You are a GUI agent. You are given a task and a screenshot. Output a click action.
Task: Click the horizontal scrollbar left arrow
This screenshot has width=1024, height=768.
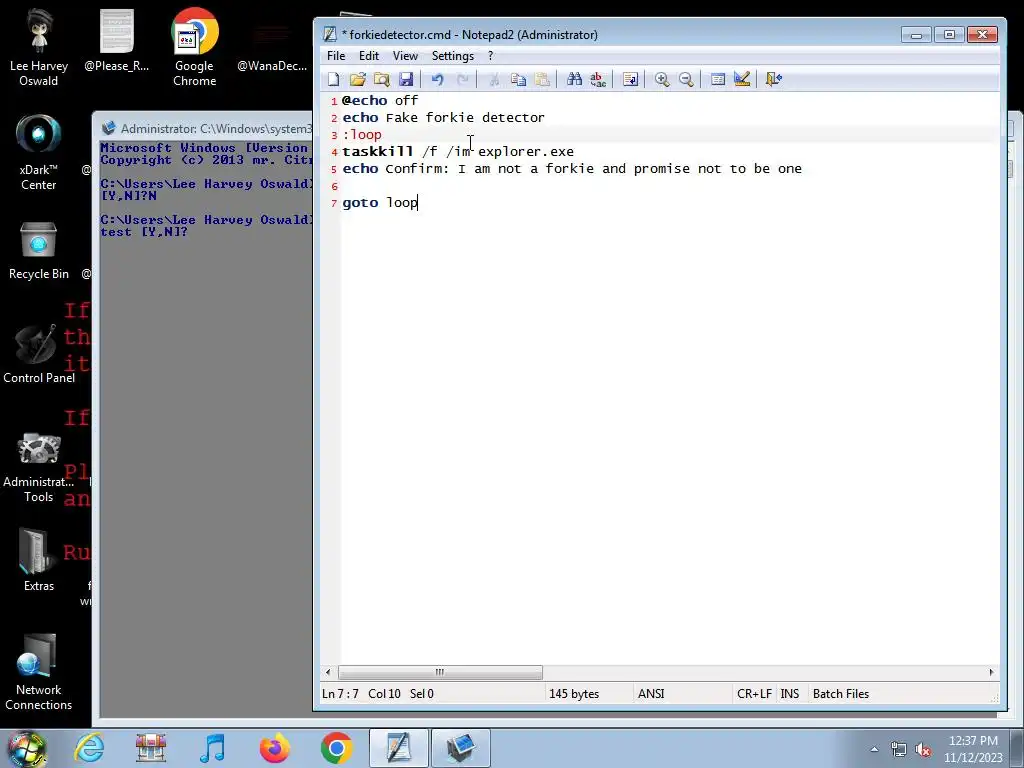(x=328, y=672)
